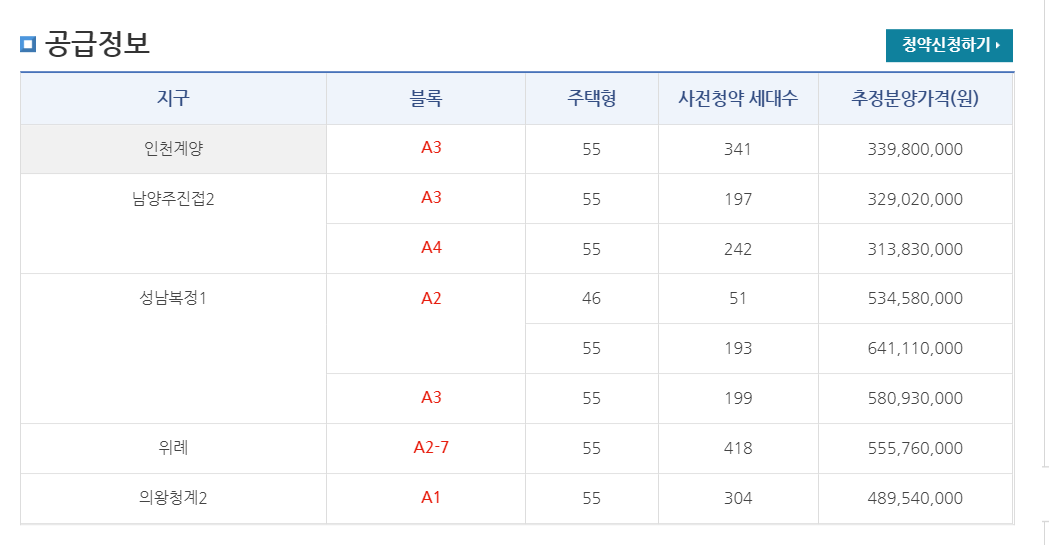Viewport: 1049px width, 545px height.
Task: Click the 주택형 column header
Action: pyautogui.click(x=591, y=98)
